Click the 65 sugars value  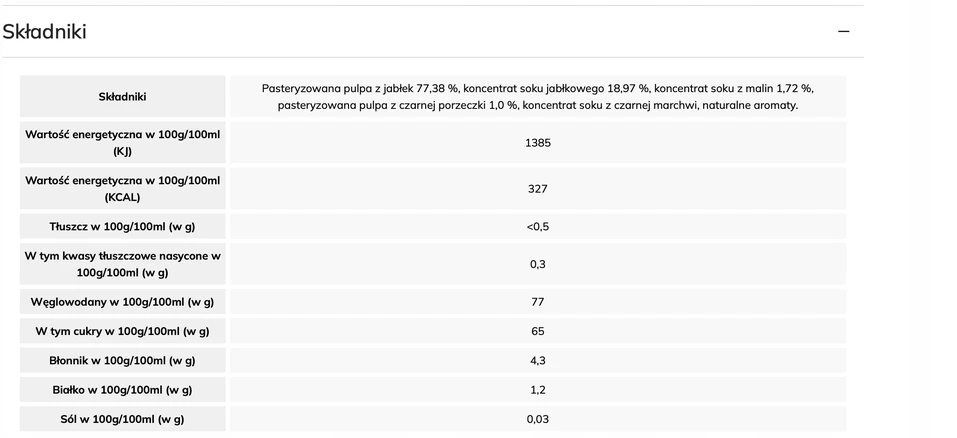coord(538,331)
